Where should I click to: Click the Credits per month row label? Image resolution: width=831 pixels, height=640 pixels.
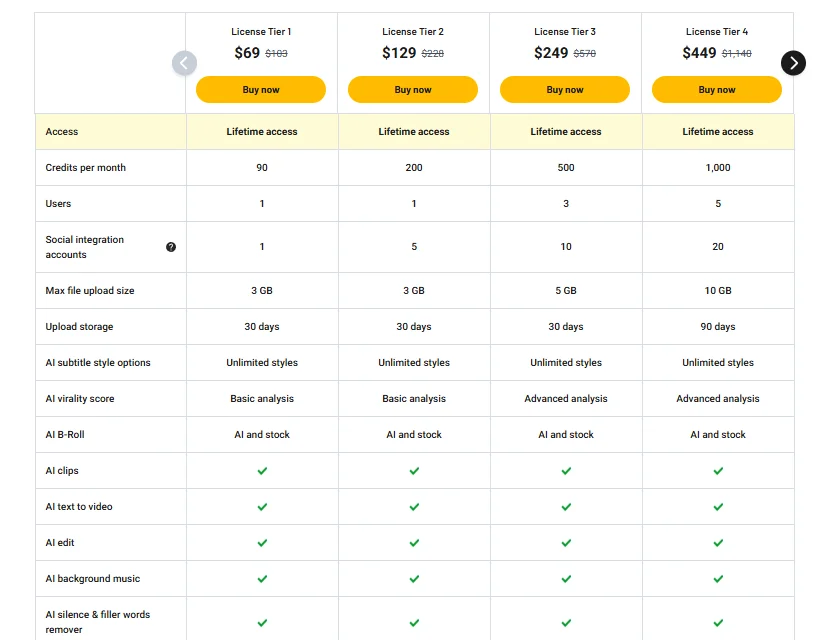pyautogui.click(x=86, y=168)
